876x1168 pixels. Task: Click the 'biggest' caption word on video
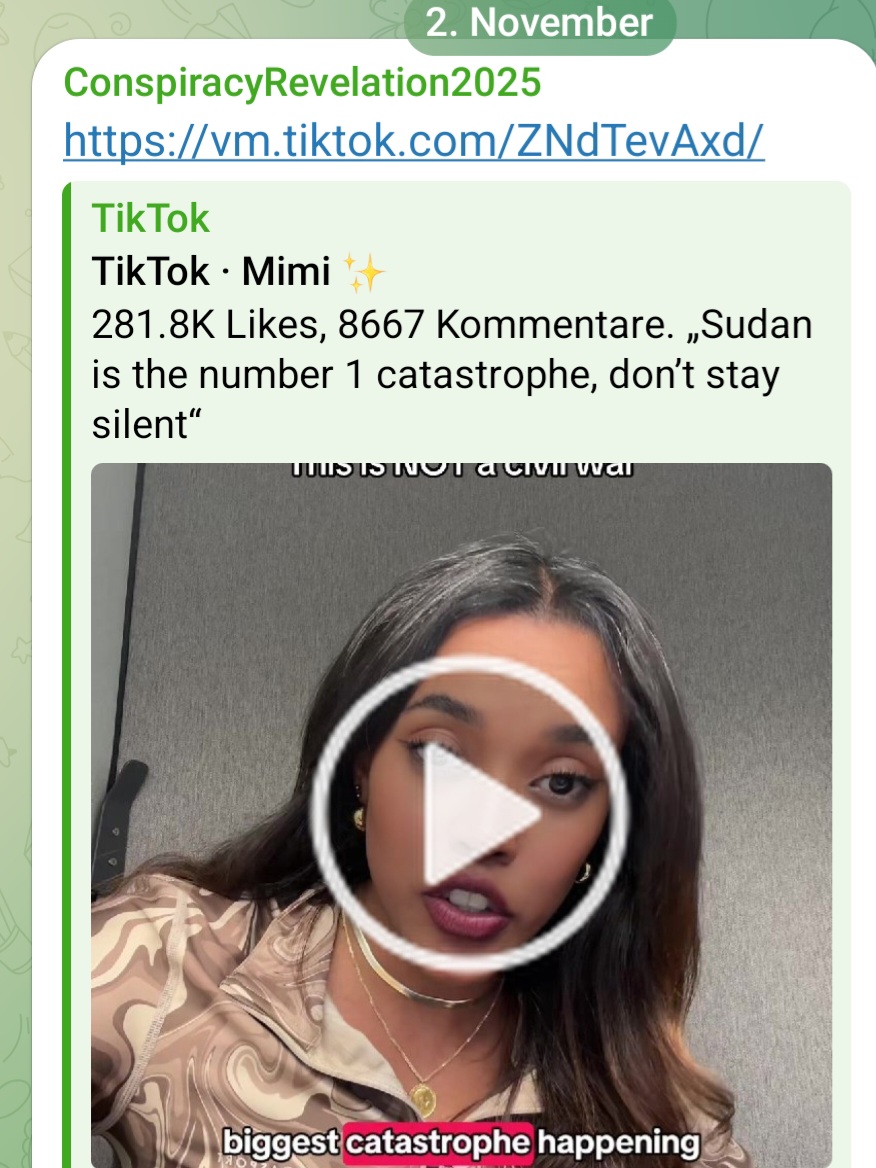tap(281, 1143)
